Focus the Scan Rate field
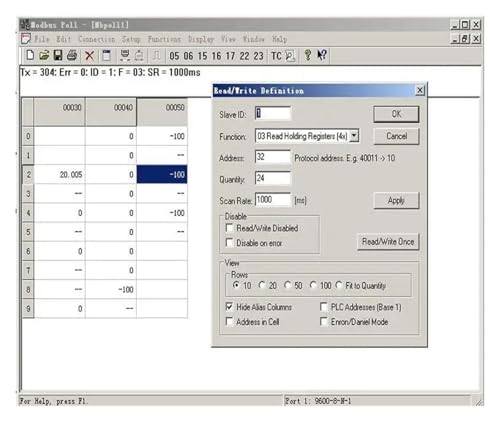This screenshot has width=500, height=422. tap(273, 200)
